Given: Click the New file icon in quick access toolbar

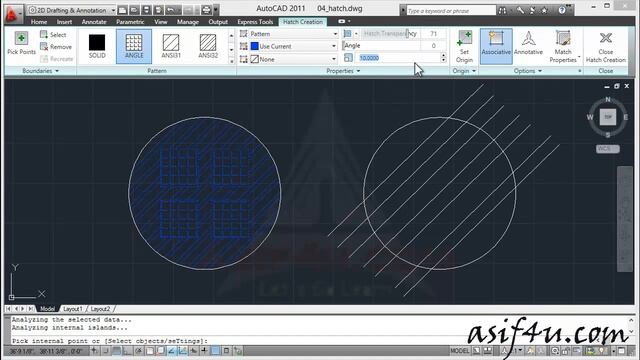Looking at the screenshot, I should coord(122,10).
